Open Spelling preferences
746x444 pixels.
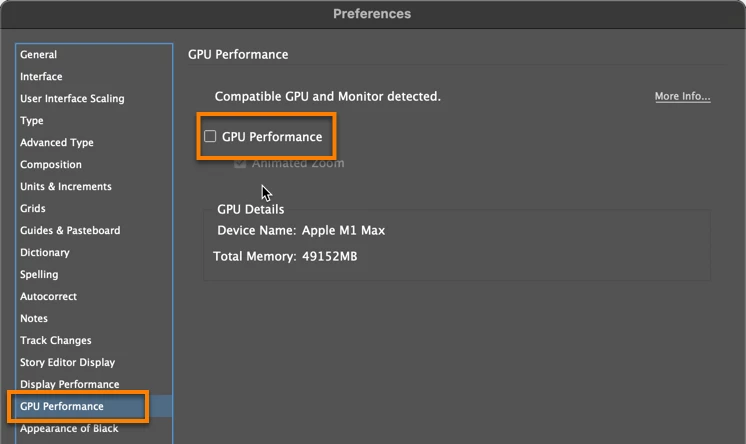(39, 275)
